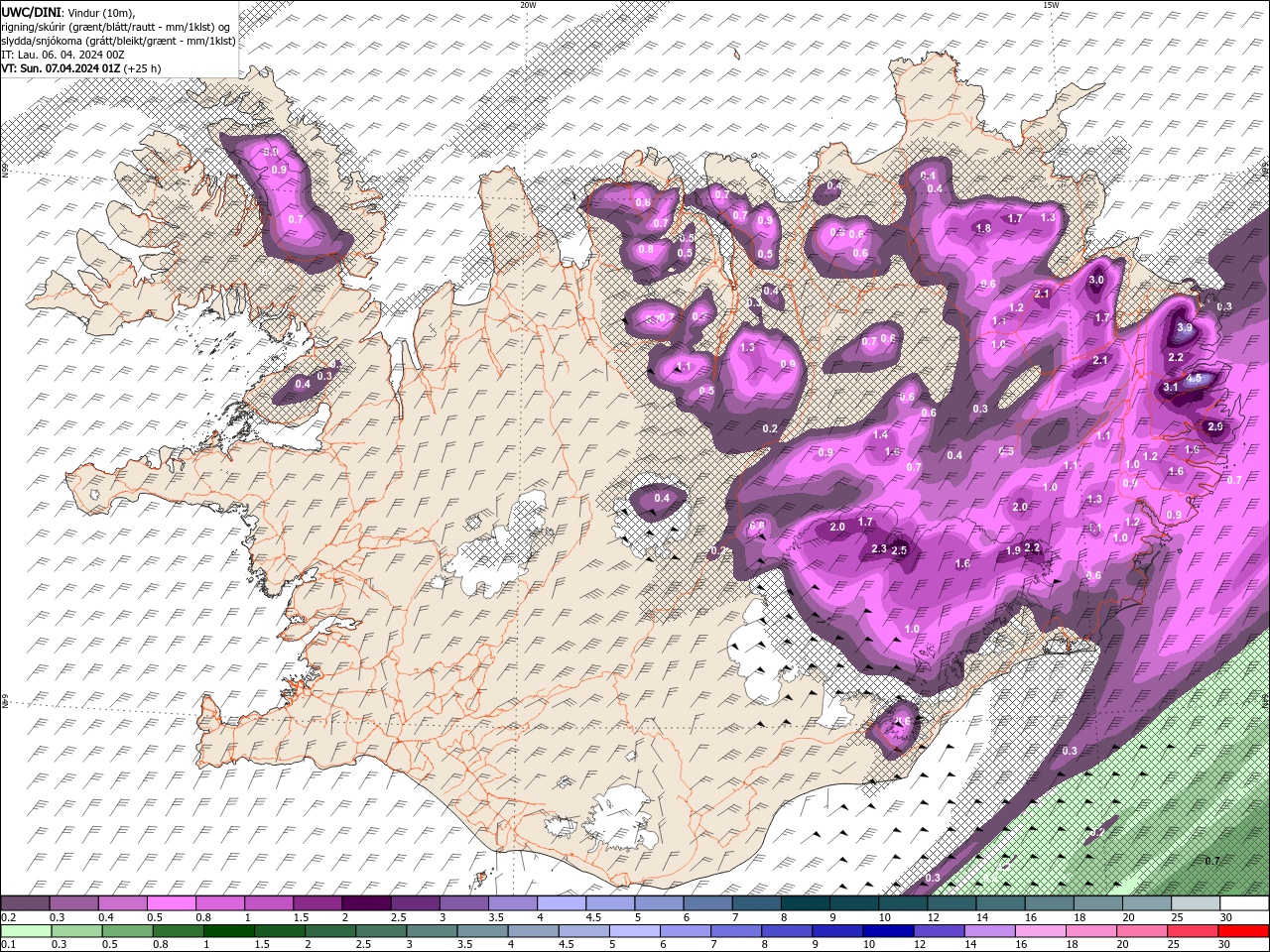
Task: Click the '3.1' snowfall value near east coast
Action: (x=1170, y=388)
